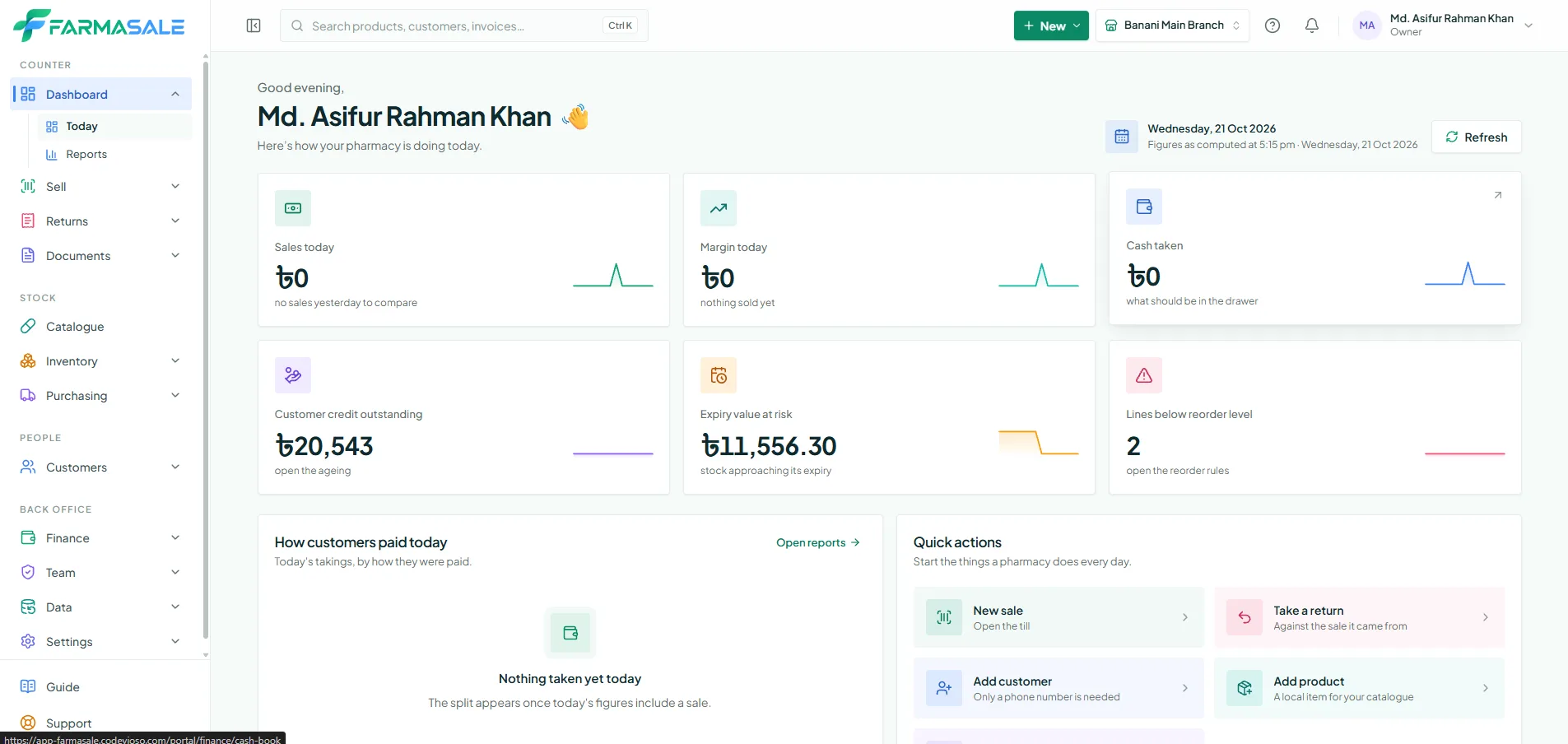Open the Cash taken card arrow icon
The image size is (1568, 744).
tap(1498, 195)
